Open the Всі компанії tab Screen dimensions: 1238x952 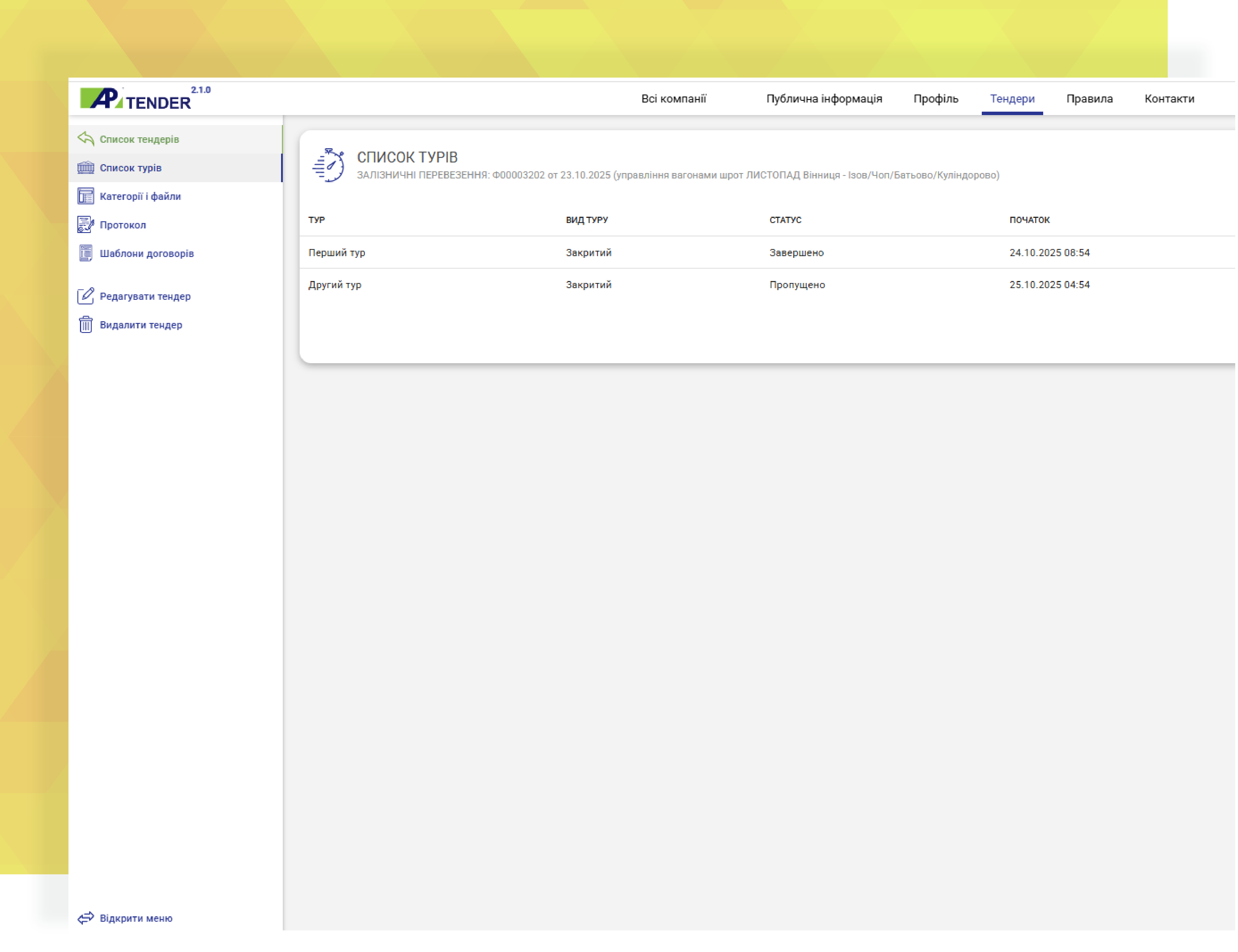click(674, 99)
